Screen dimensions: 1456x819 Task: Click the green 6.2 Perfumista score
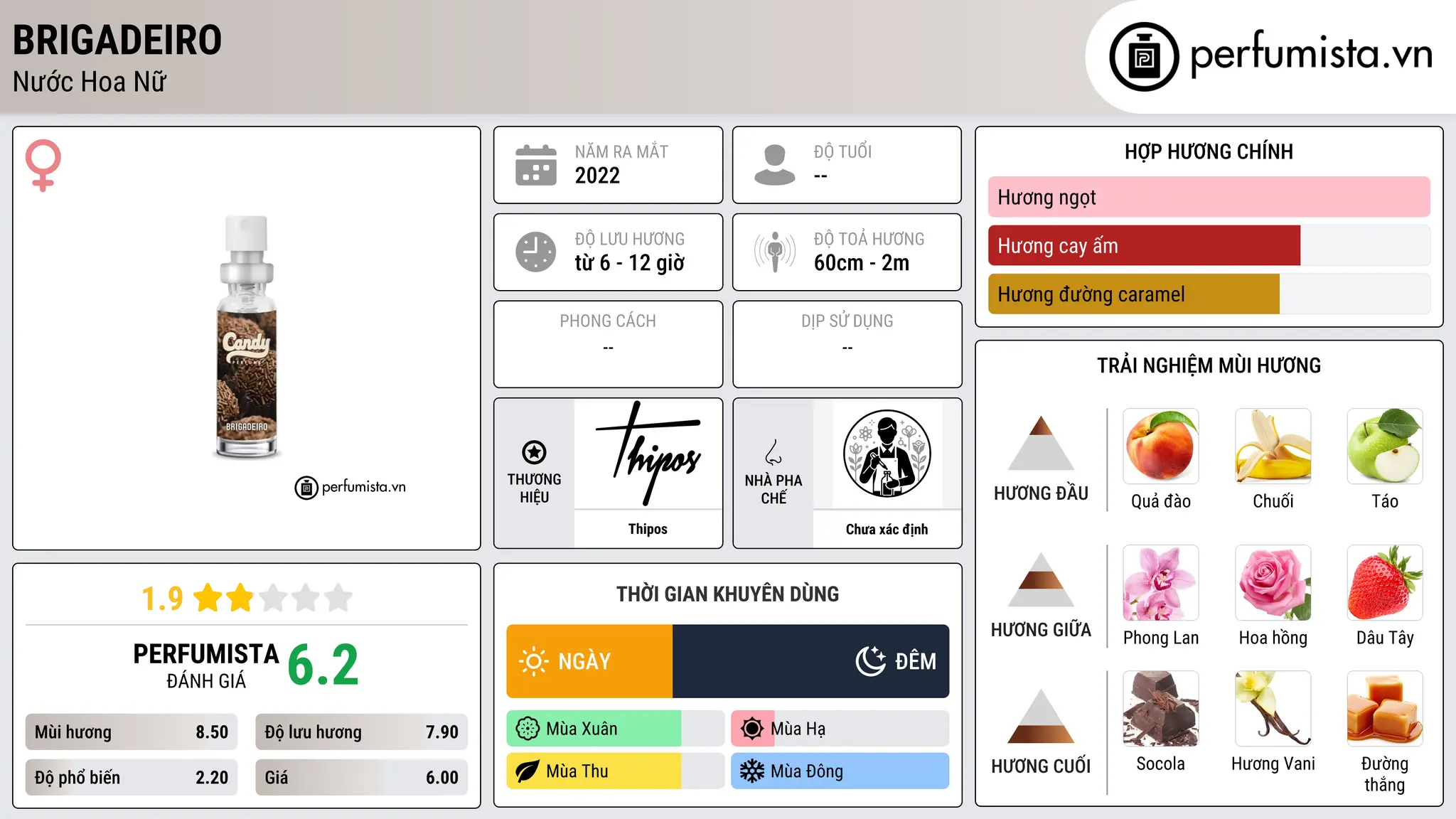click(323, 665)
